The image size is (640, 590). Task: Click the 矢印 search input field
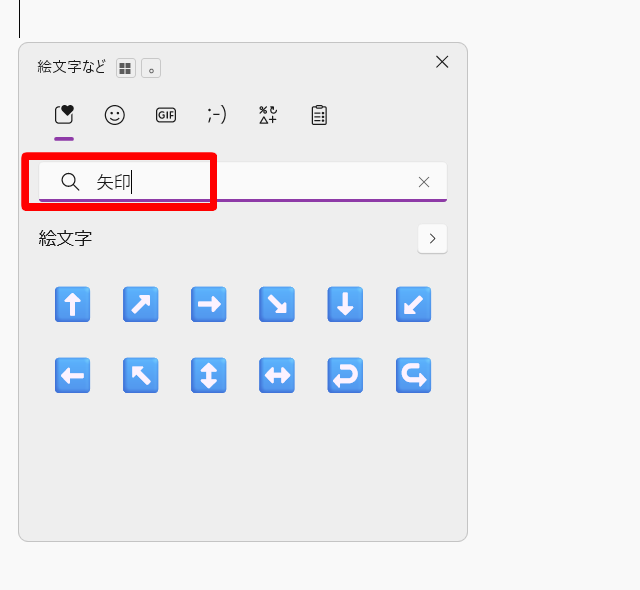coord(260,182)
